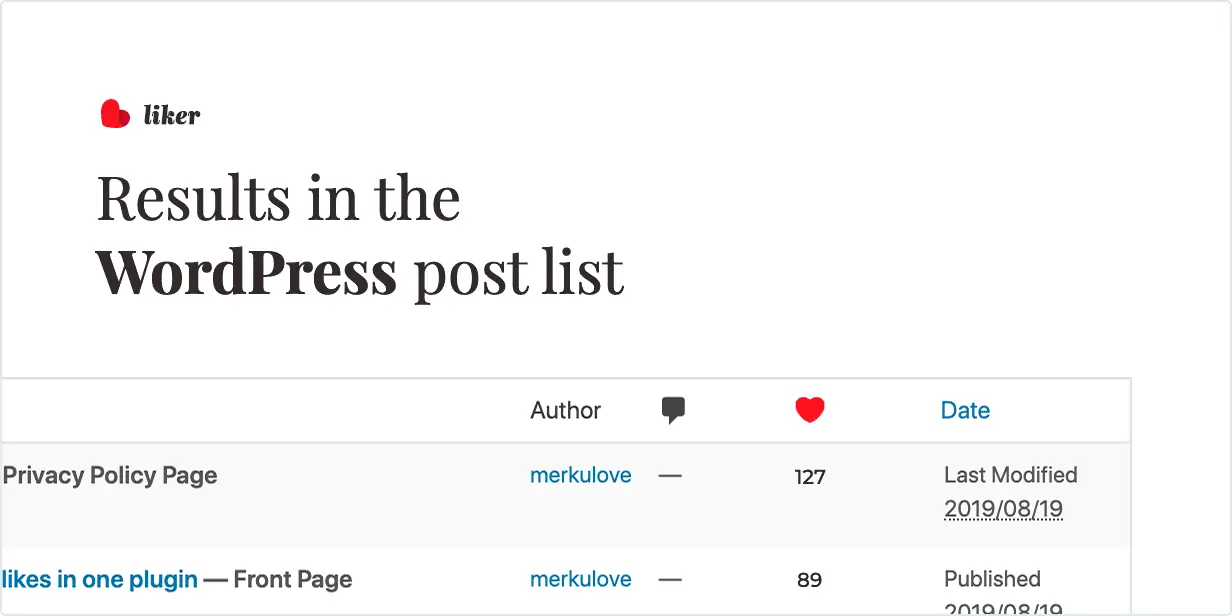Click the comments speech bubble column icon

tap(674, 410)
